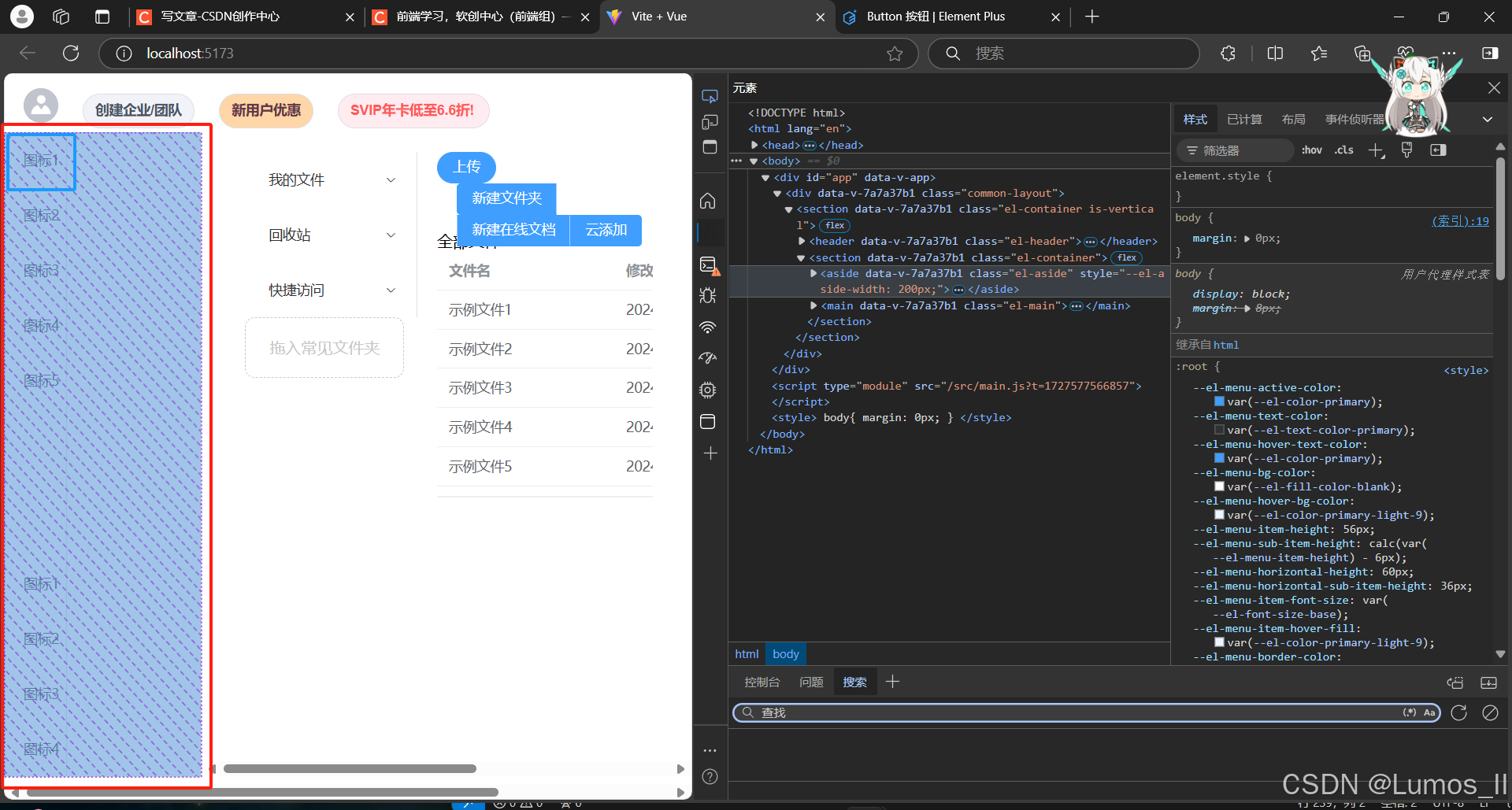Expand the 我的文件 menu chevron

(x=391, y=180)
